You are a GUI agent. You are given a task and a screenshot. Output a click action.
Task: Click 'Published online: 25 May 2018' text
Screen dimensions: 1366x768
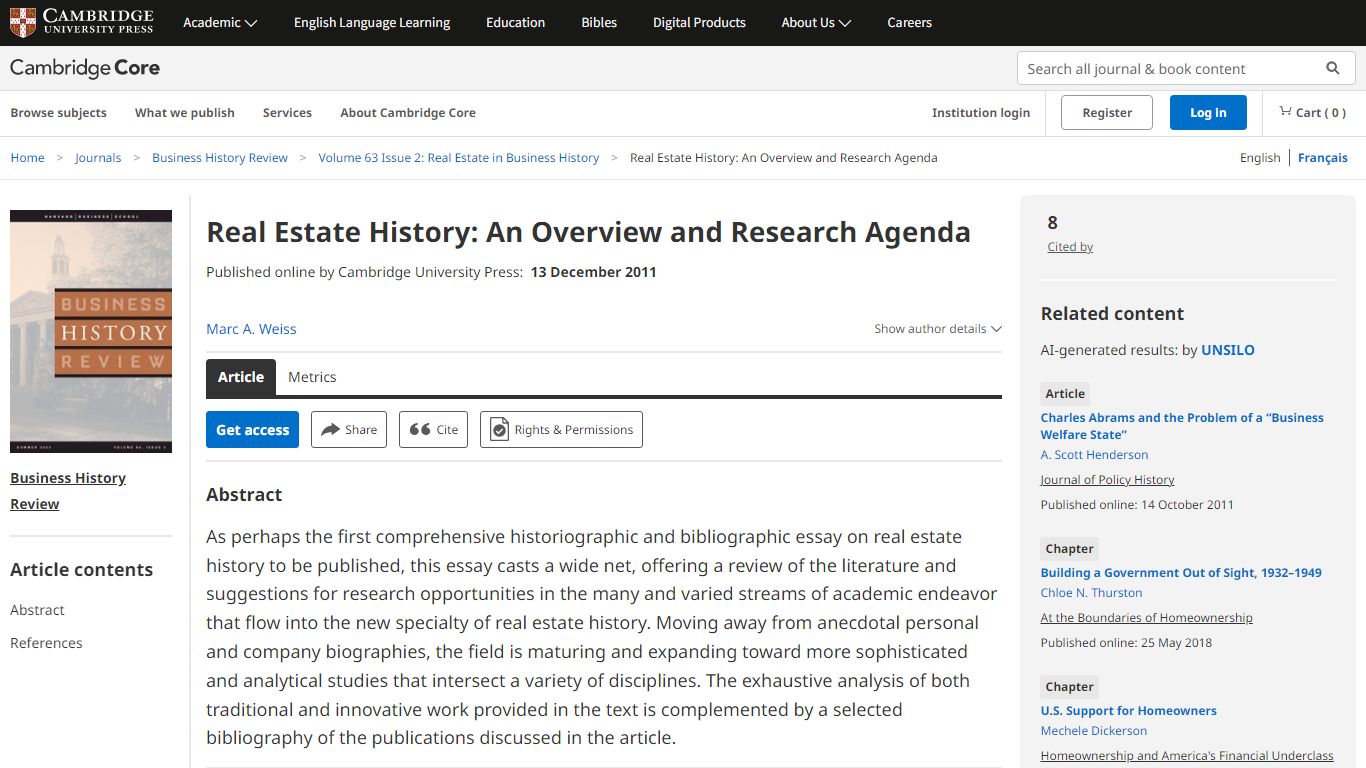click(x=1126, y=643)
